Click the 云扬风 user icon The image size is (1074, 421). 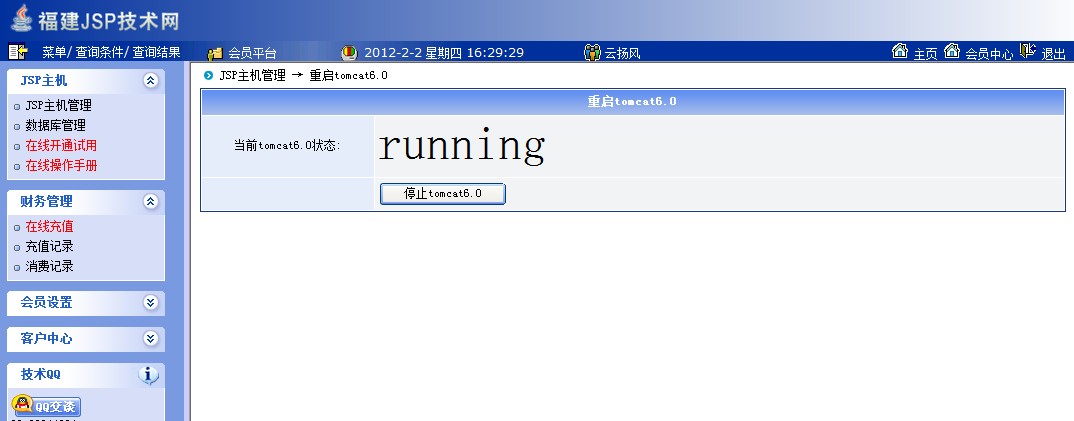[x=592, y=53]
